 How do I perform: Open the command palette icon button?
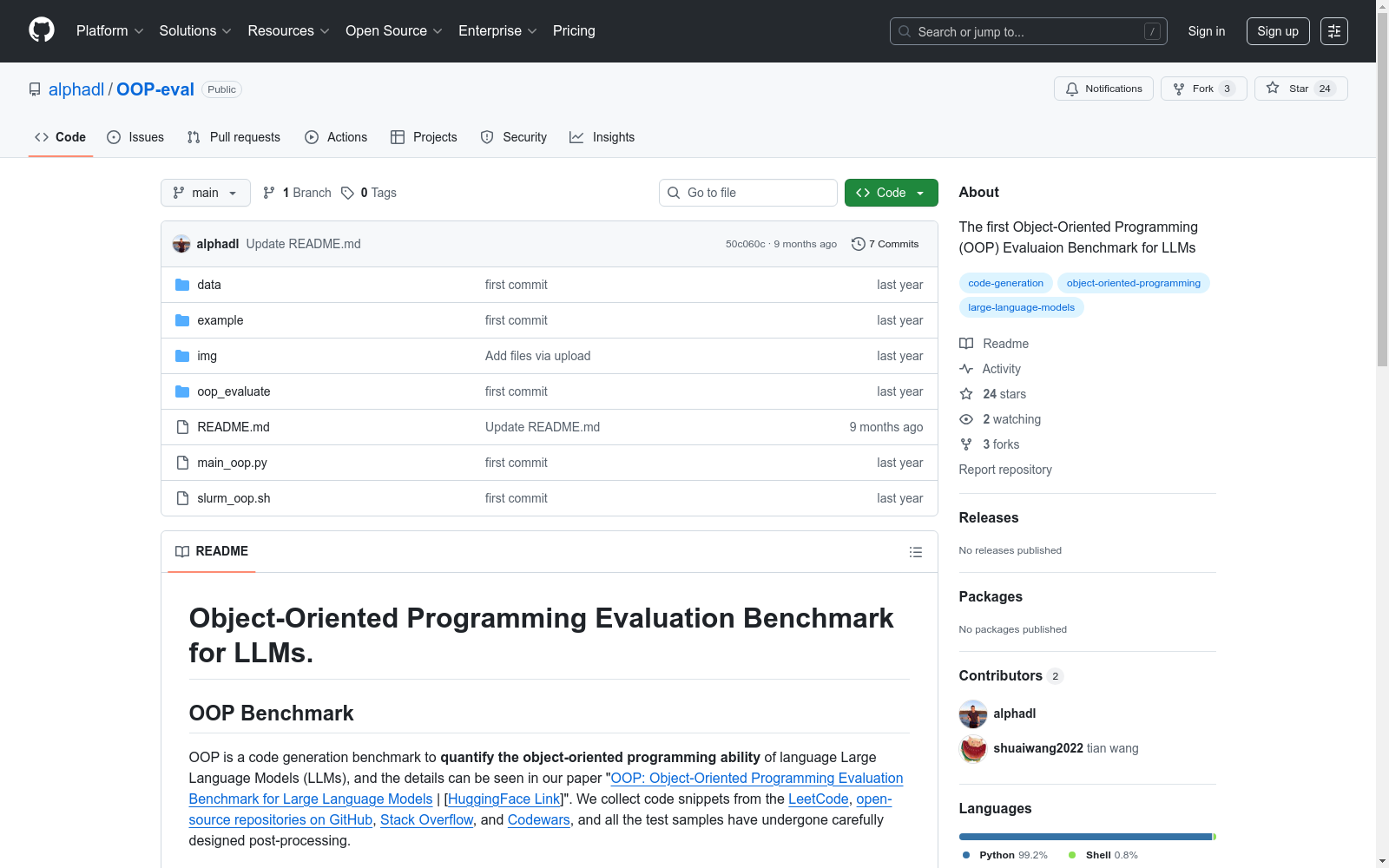coord(1334,31)
